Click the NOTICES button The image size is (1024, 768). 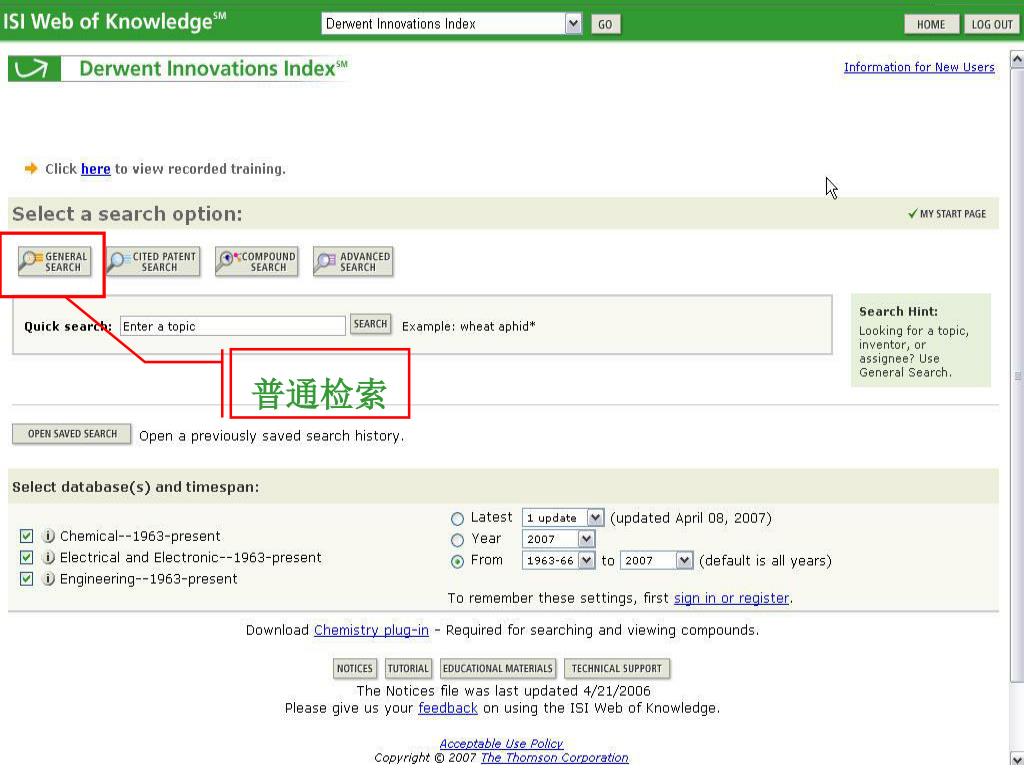tap(355, 669)
